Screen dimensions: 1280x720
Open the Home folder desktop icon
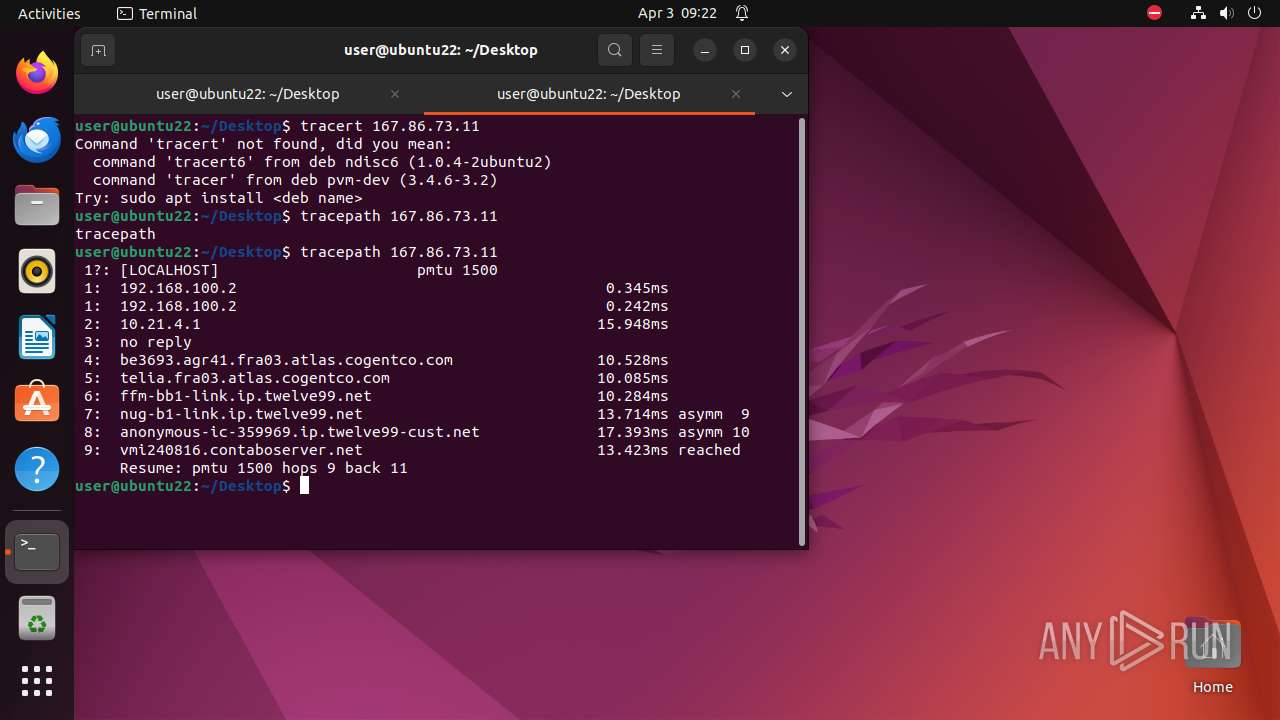point(1212,655)
